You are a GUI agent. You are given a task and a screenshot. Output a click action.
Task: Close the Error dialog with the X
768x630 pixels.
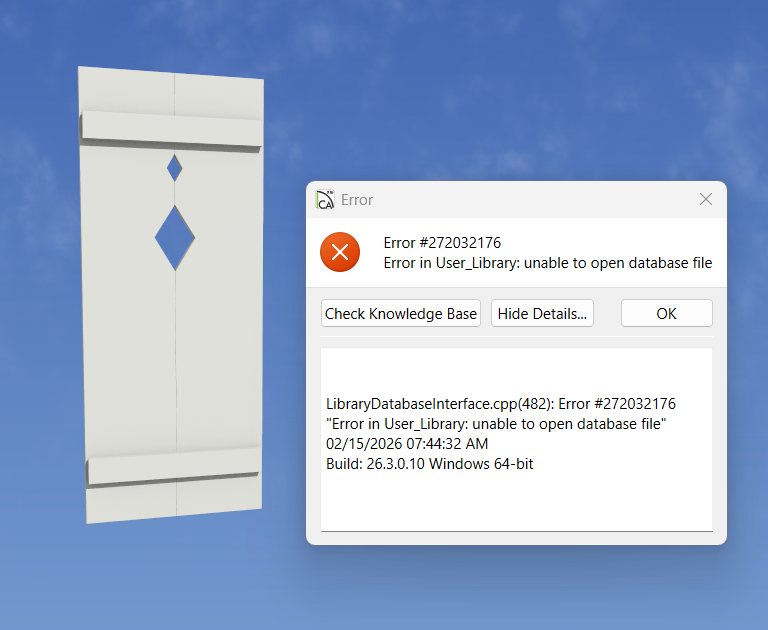(705, 200)
